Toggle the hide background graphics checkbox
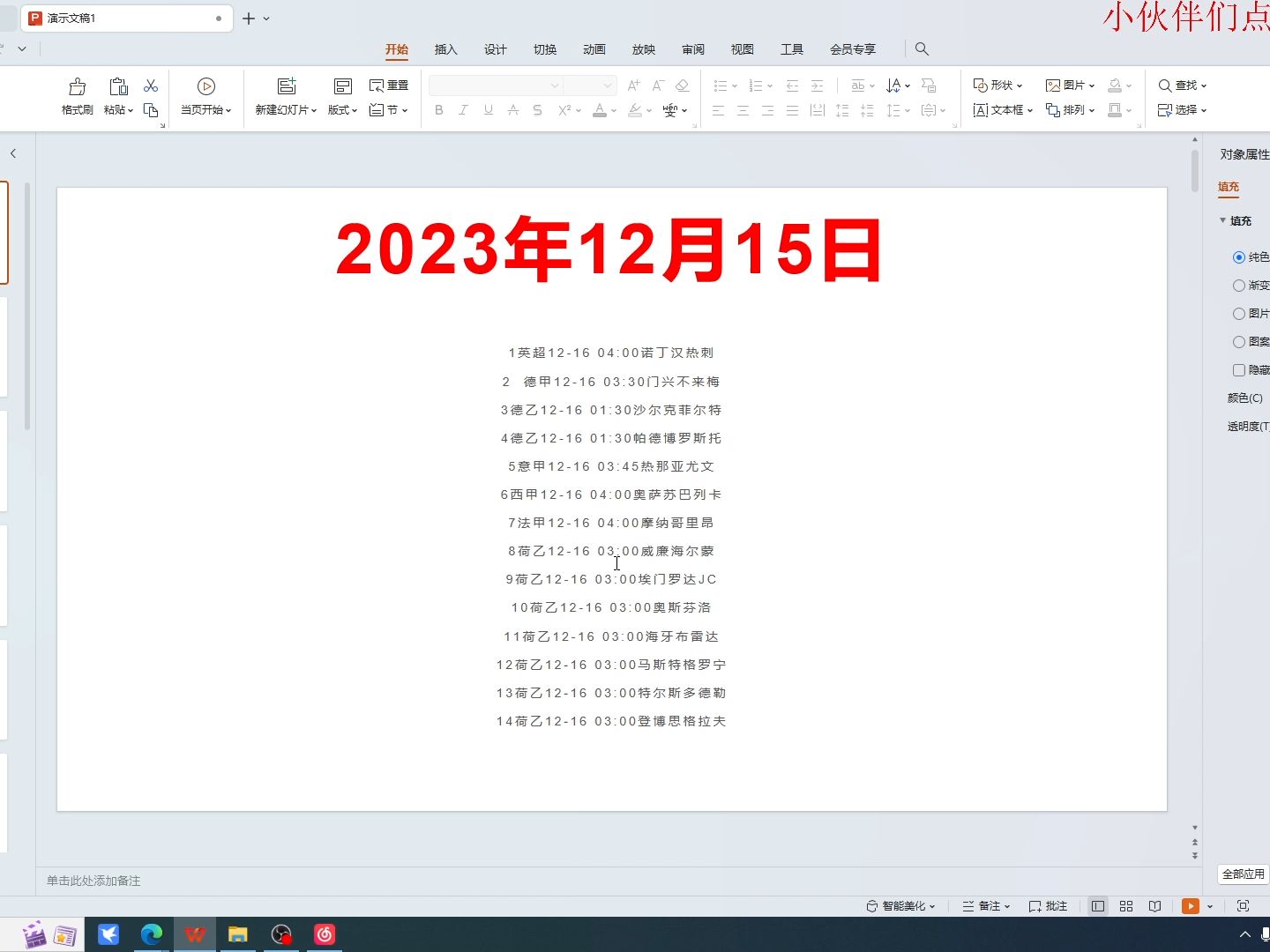 pyautogui.click(x=1239, y=370)
